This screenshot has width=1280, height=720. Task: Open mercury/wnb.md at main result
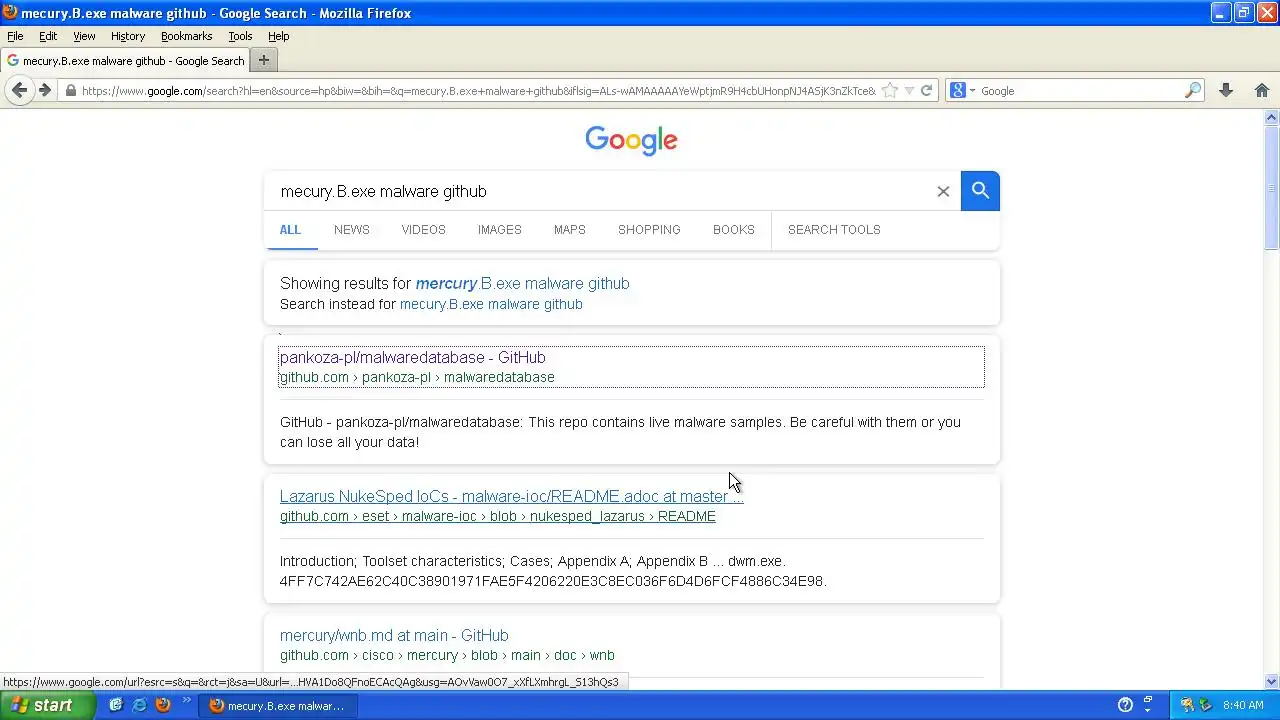coord(394,635)
